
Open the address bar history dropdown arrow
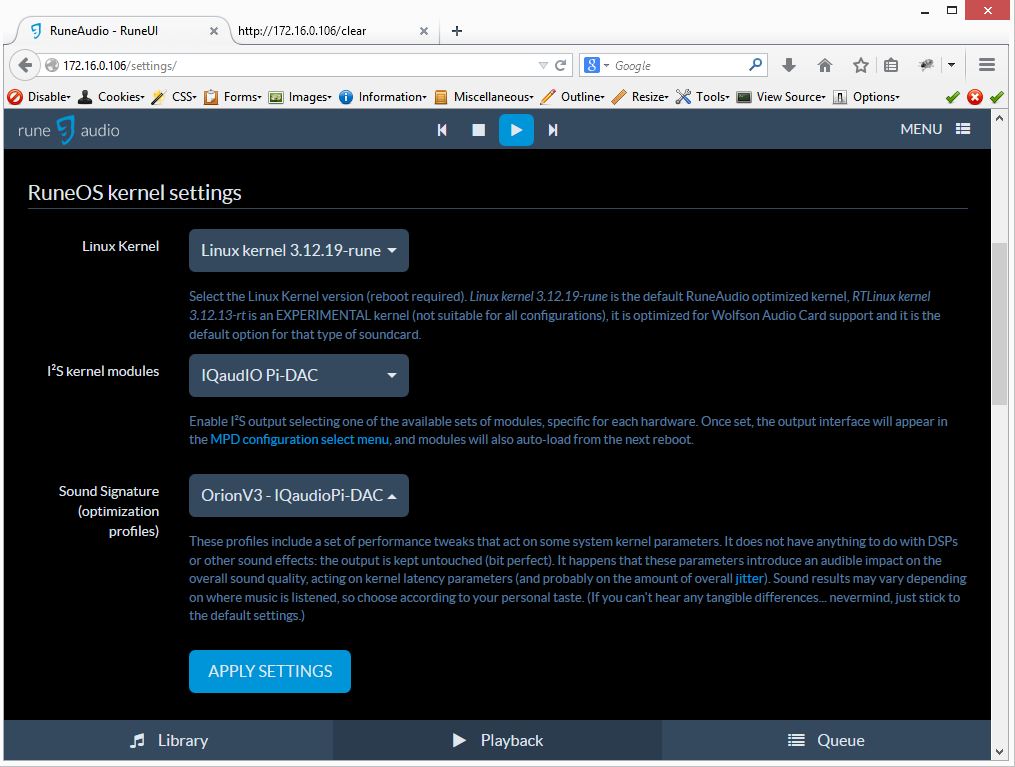click(x=543, y=65)
